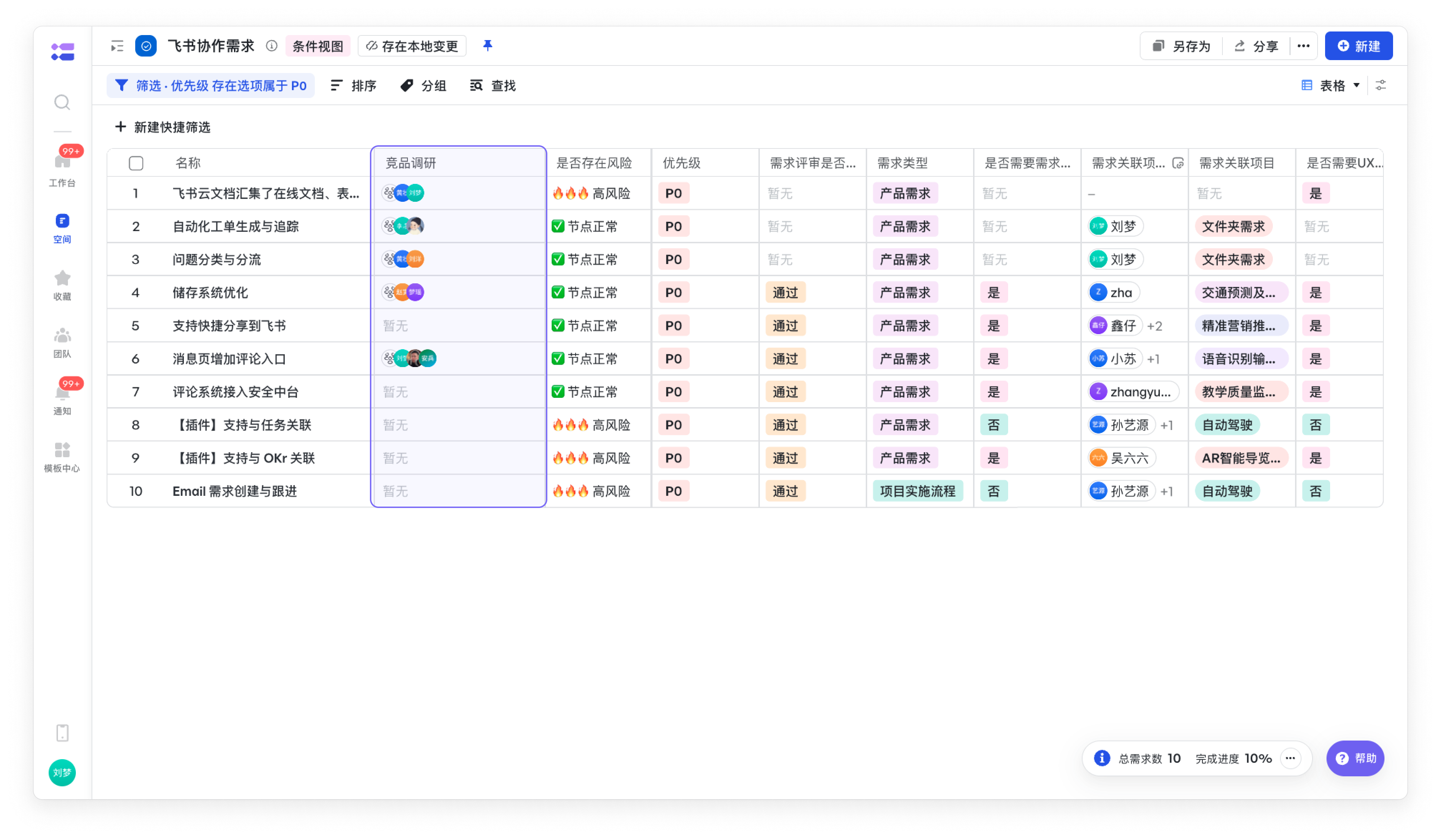Open the 团队 team icon
The image size is (1441, 840).
click(x=62, y=335)
